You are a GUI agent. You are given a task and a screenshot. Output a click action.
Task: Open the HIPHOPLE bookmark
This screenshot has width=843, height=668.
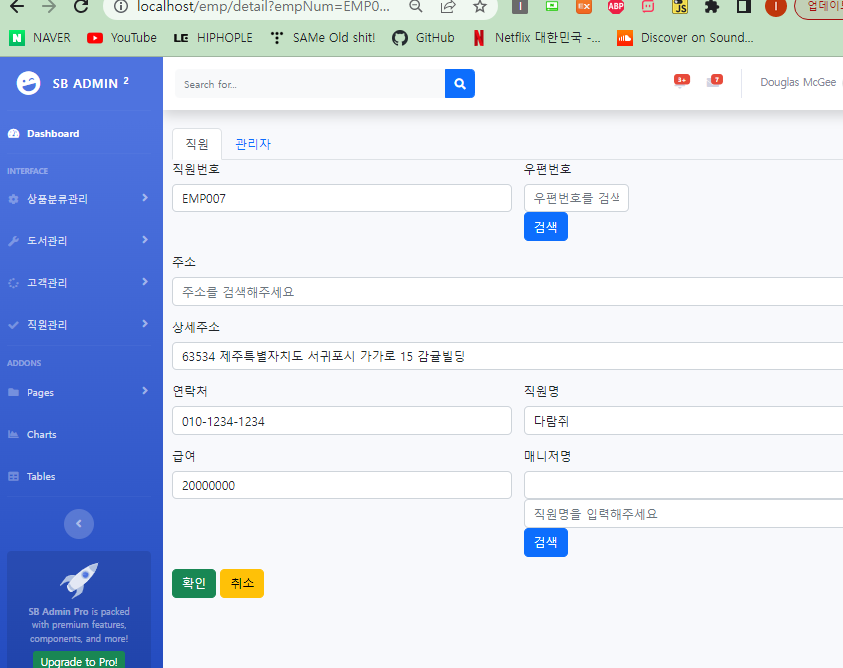tap(213, 38)
